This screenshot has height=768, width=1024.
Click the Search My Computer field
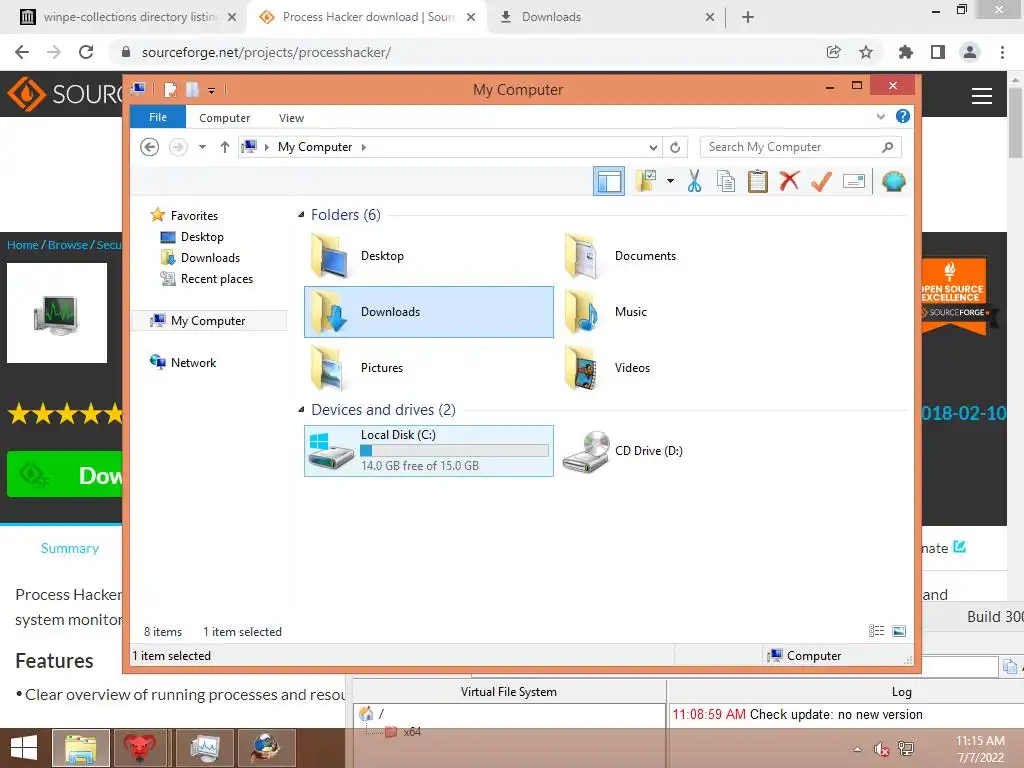pyautogui.click(x=800, y=147)
